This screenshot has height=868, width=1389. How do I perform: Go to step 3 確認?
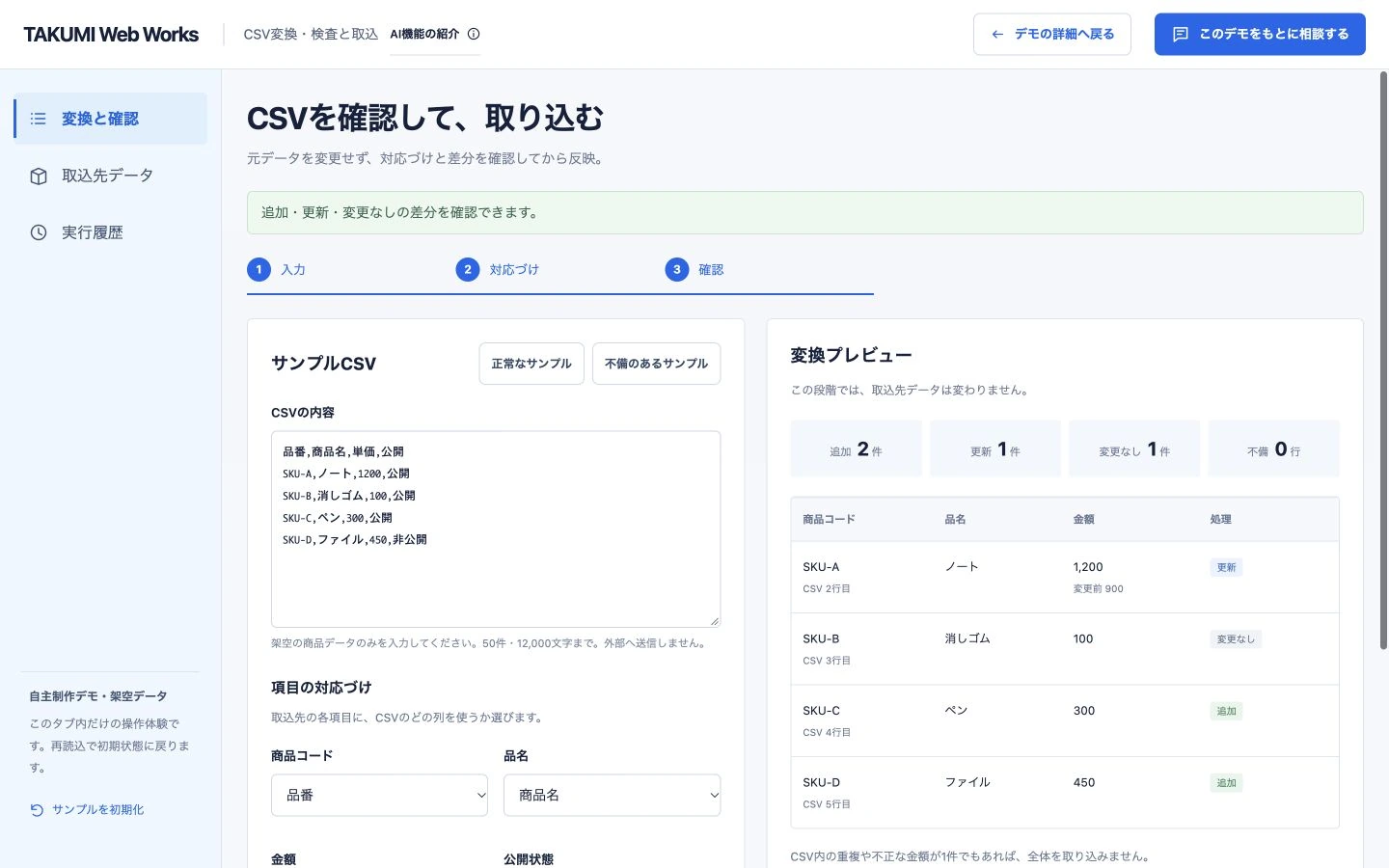coord(695,269)
